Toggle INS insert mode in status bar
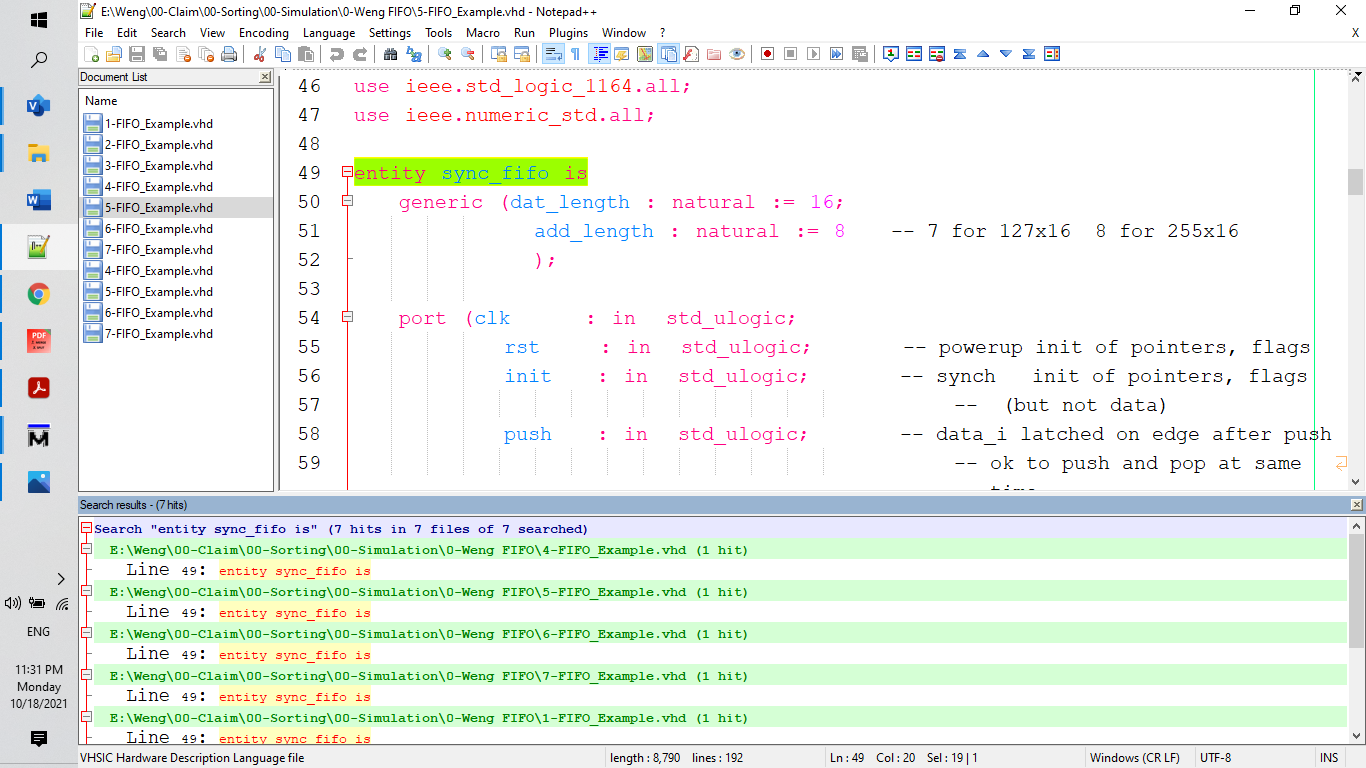Screen dimensions: 1366x768 pos(1329,758)
